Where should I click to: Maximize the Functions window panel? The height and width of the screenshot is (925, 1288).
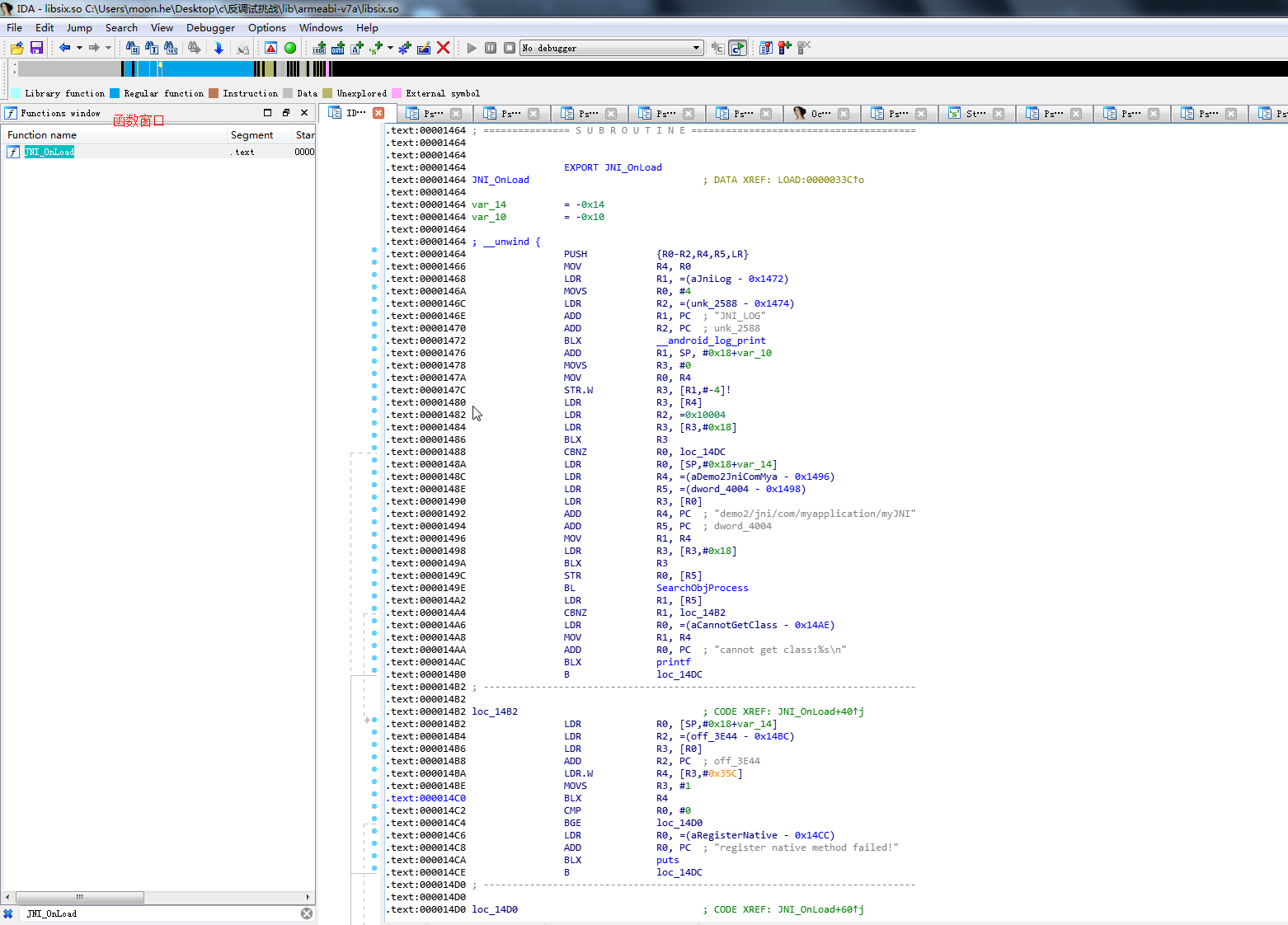pos(267,113)
